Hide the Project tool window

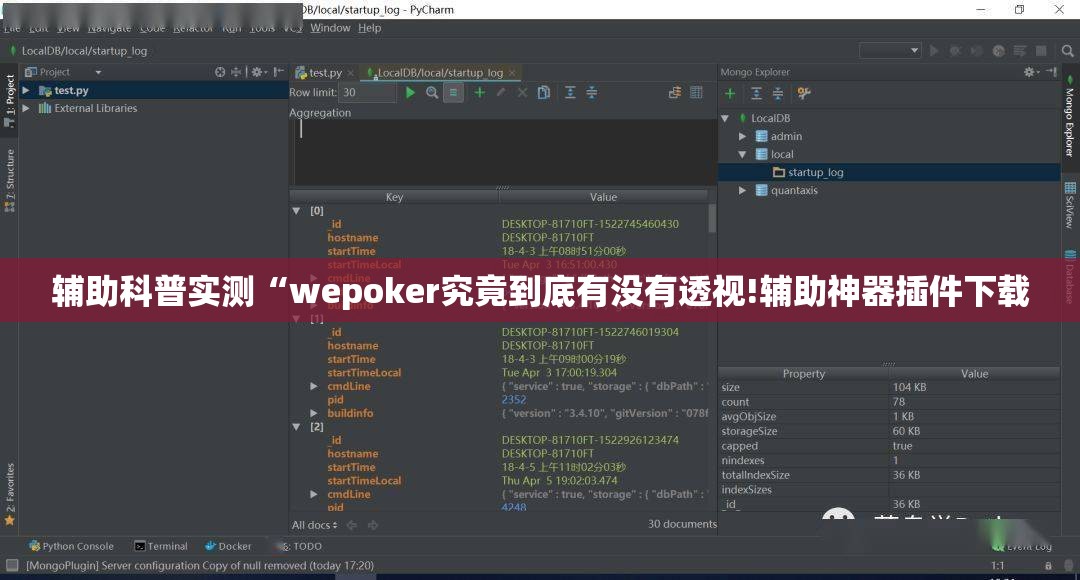[278, 72]
